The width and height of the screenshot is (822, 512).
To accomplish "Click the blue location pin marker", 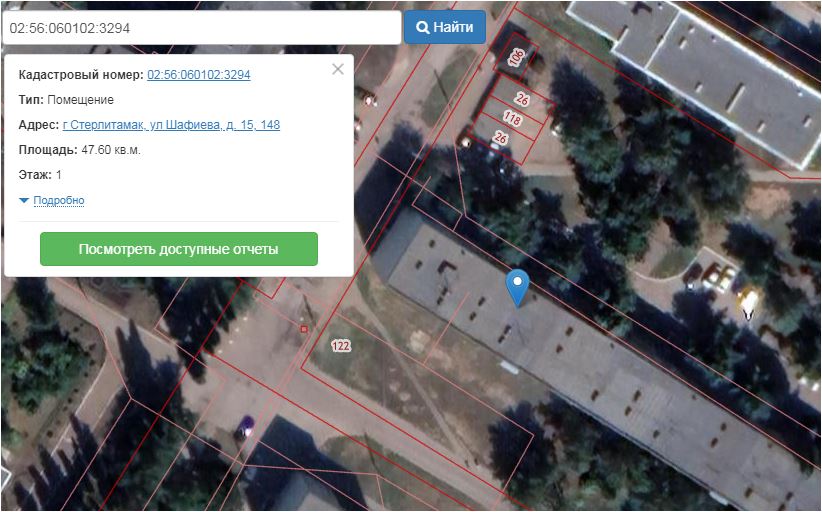I will coord(517,286).
